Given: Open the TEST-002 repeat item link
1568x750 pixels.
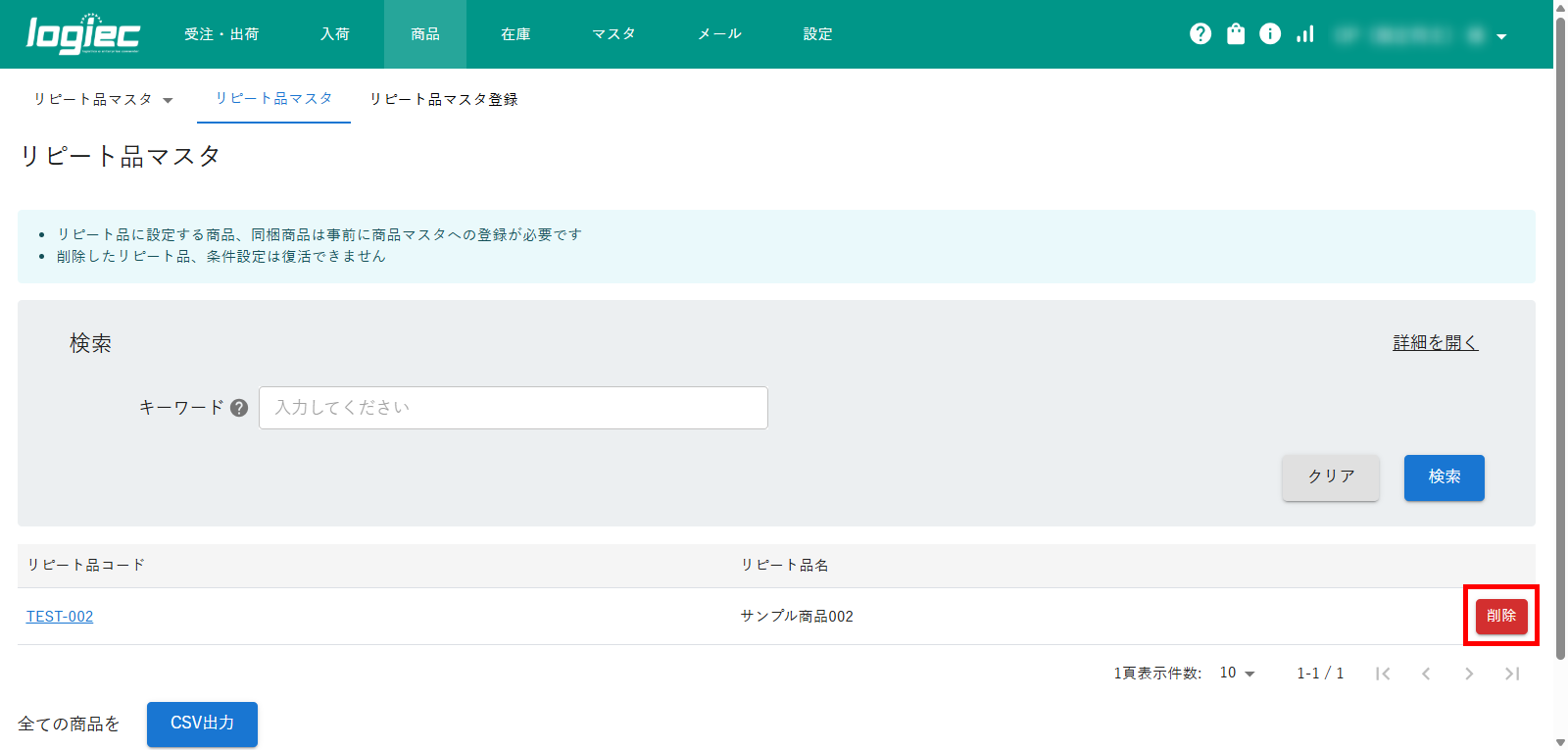Looking at the screenshot, I should coord(60,617).
